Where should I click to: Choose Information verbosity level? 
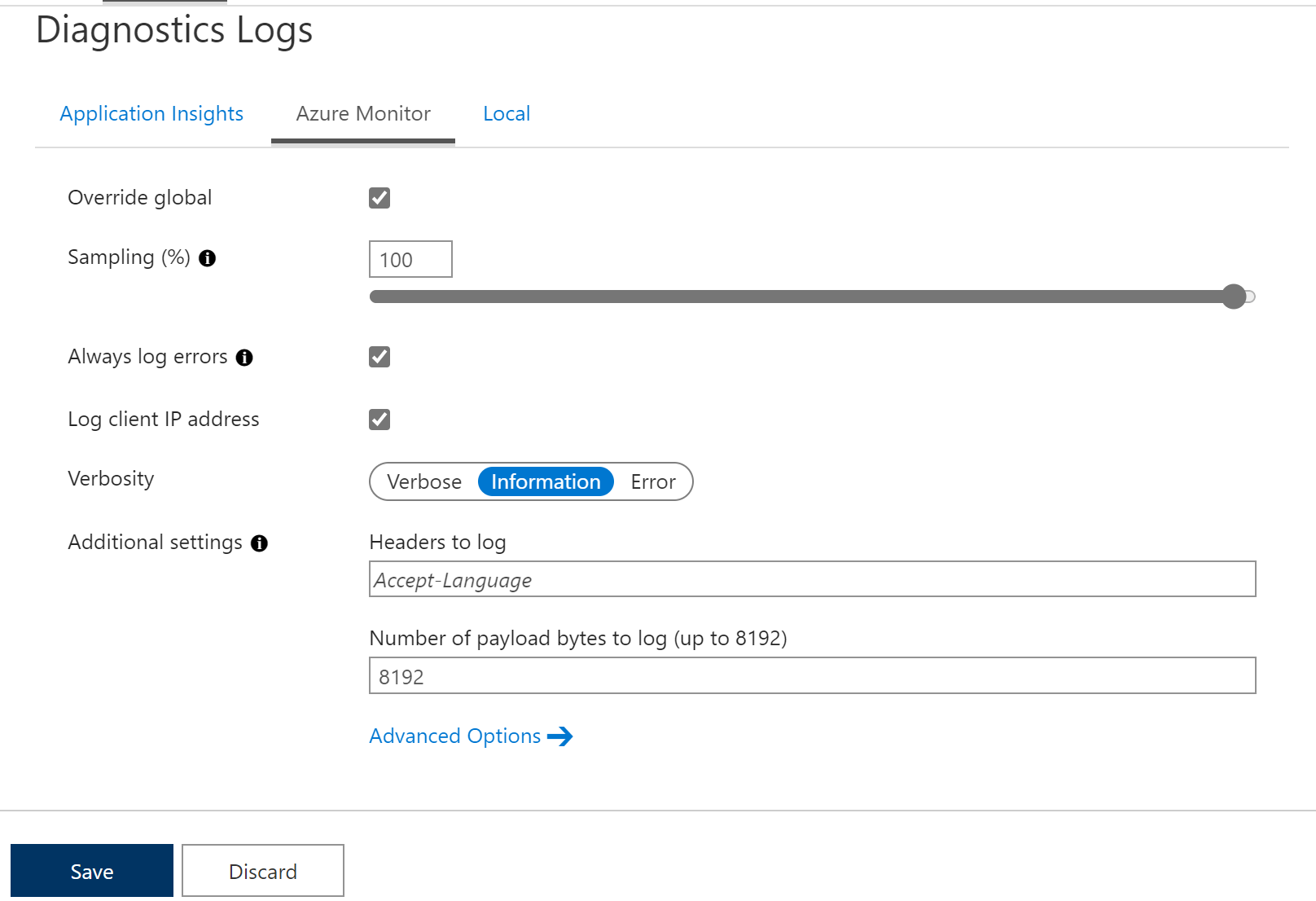[x=546, y=481]
